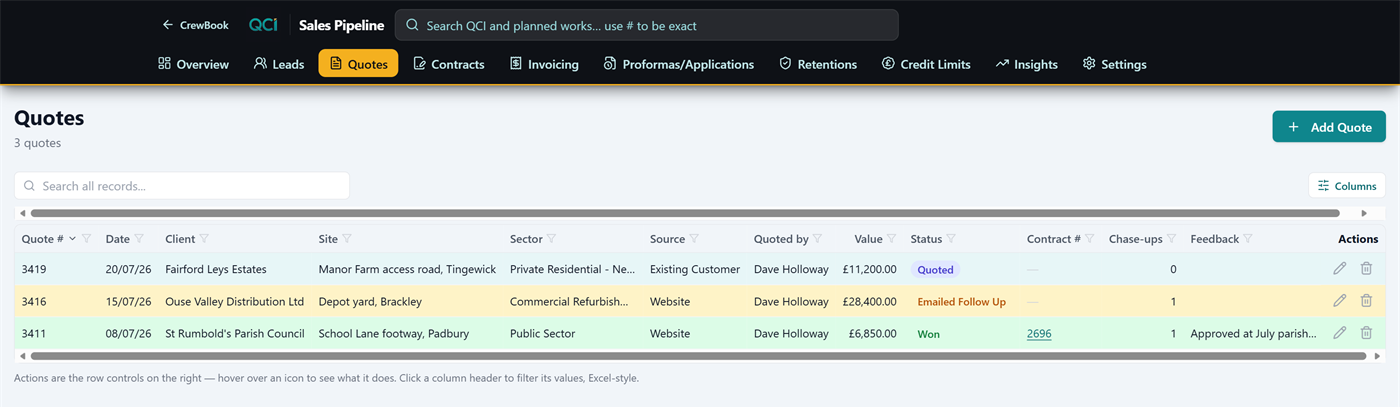1400x407 pixels.
Task: Click the filter icon on Status column
Action: (951, 239)
